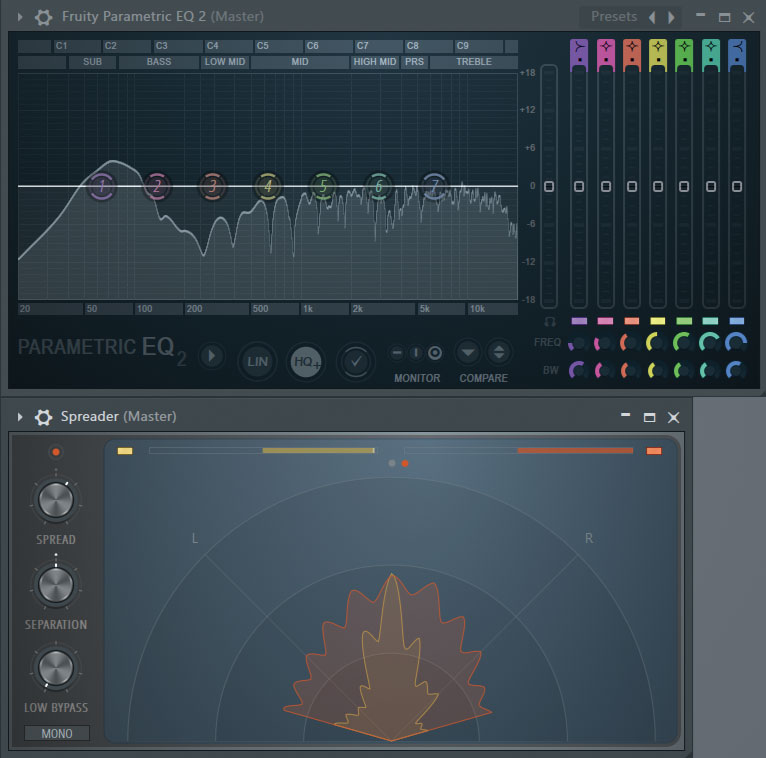Image resolution: width=766 pixels, height=758 pixels.
Task: Toggle the MONO button in Spreader
Action: pyautogui.click(x=57, y=734)
